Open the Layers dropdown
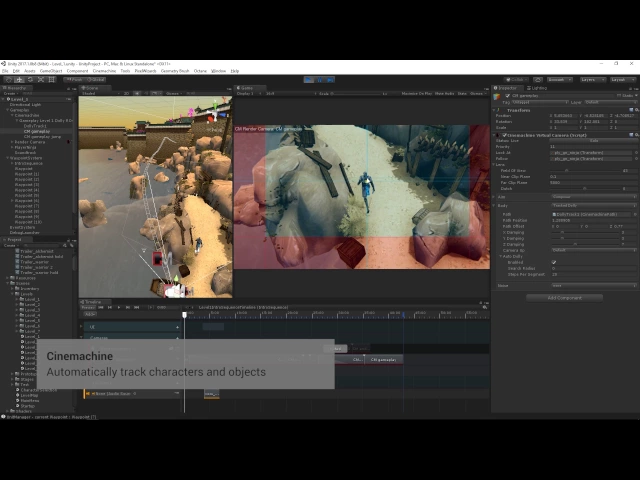Image resolution: width=640 pixels, height=480 pixels. click(591, 80)
